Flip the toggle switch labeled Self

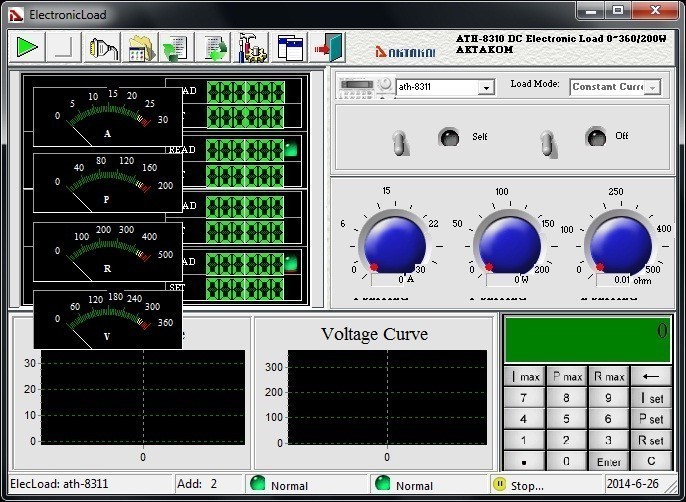[x=401, y=142]
